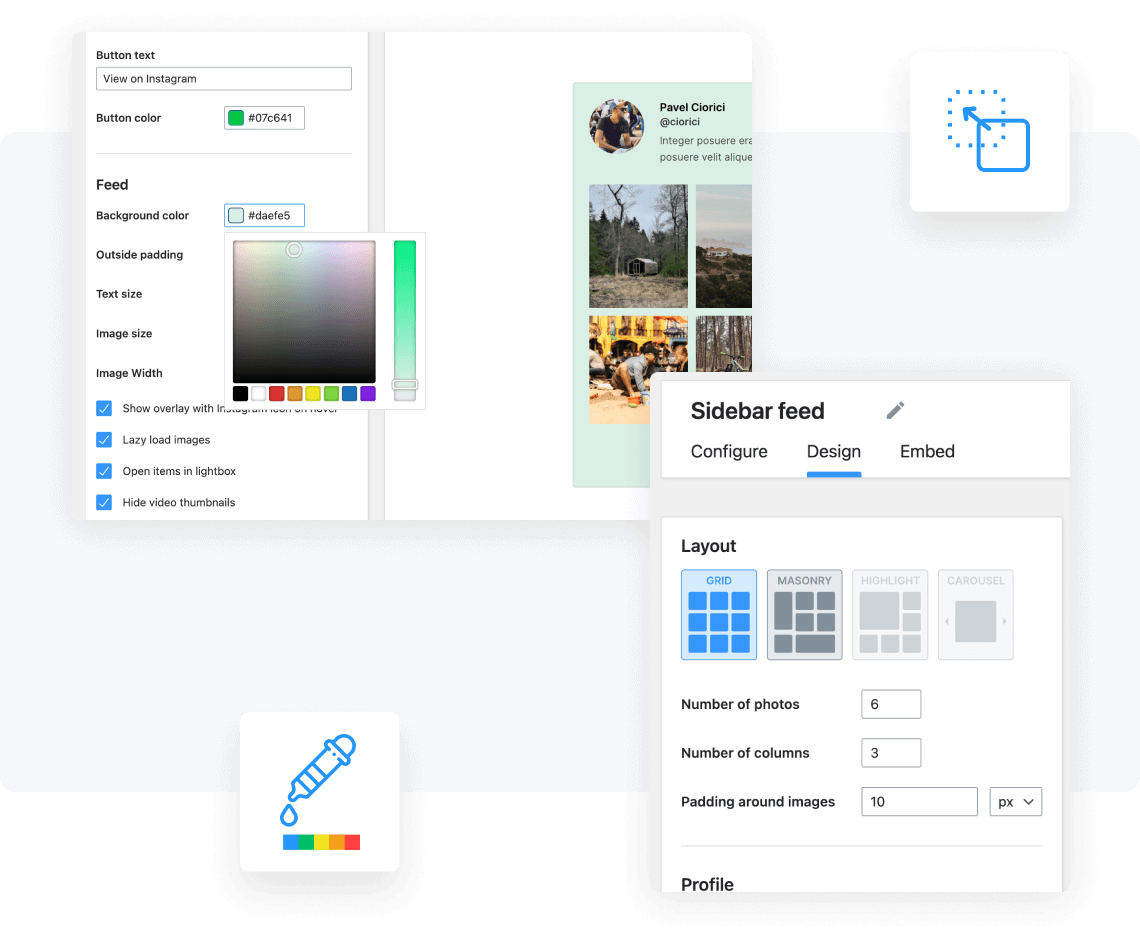Select the Highlight layout option
The height and width of the screenshot is (940, 1140).
point(890,614)
